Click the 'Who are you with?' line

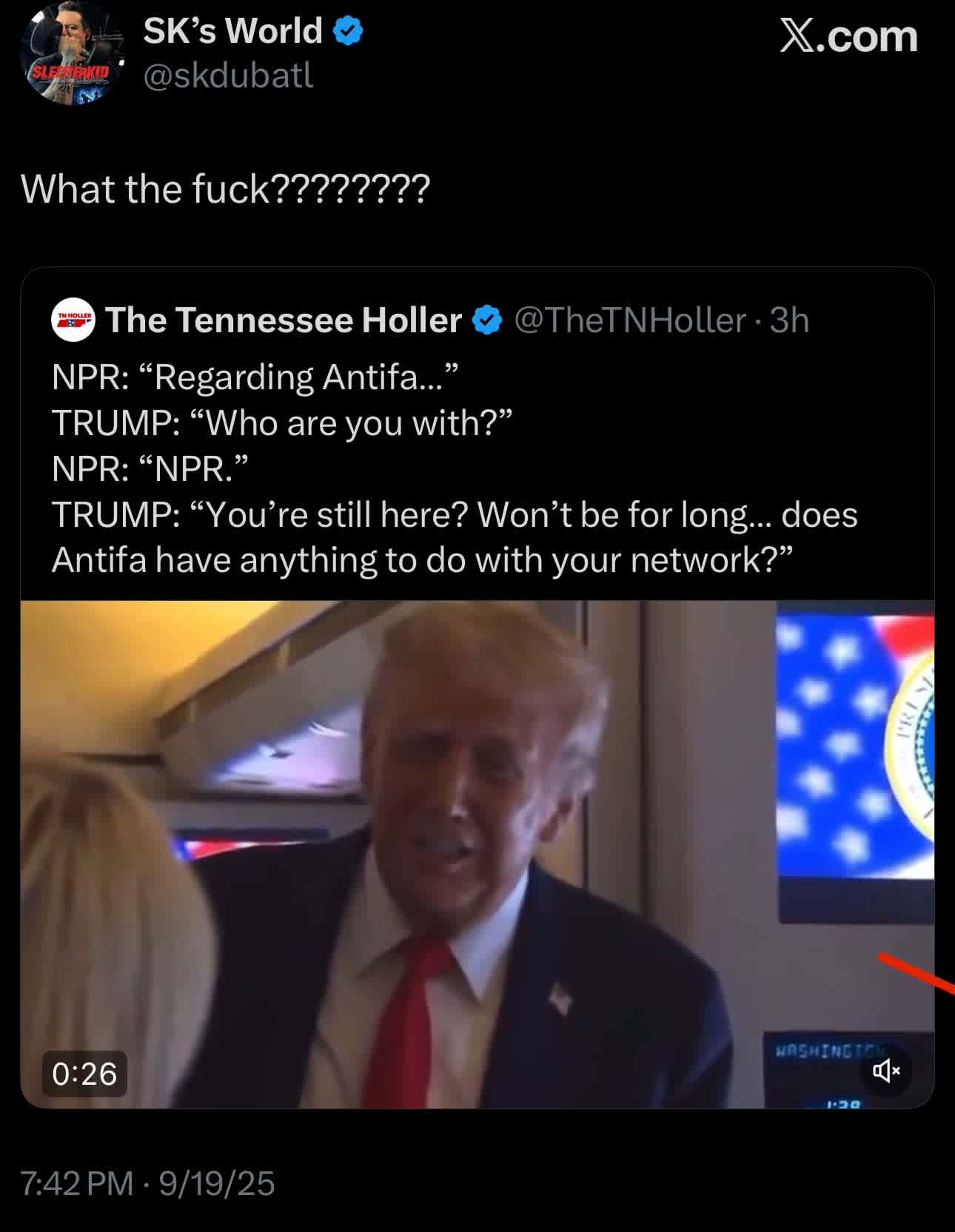tap(282, 423)
